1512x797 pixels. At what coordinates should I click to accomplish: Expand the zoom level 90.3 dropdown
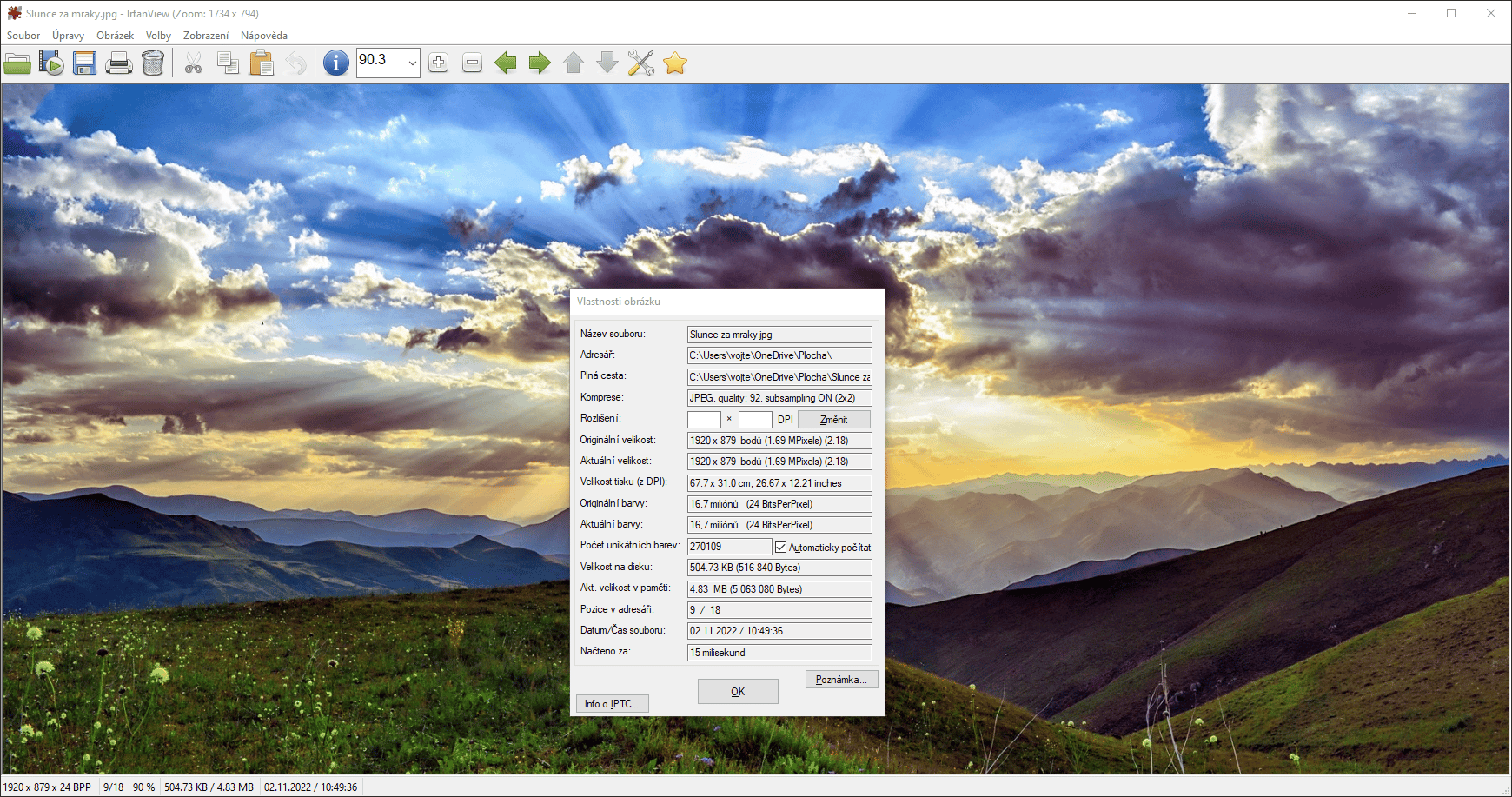(412, 63)
